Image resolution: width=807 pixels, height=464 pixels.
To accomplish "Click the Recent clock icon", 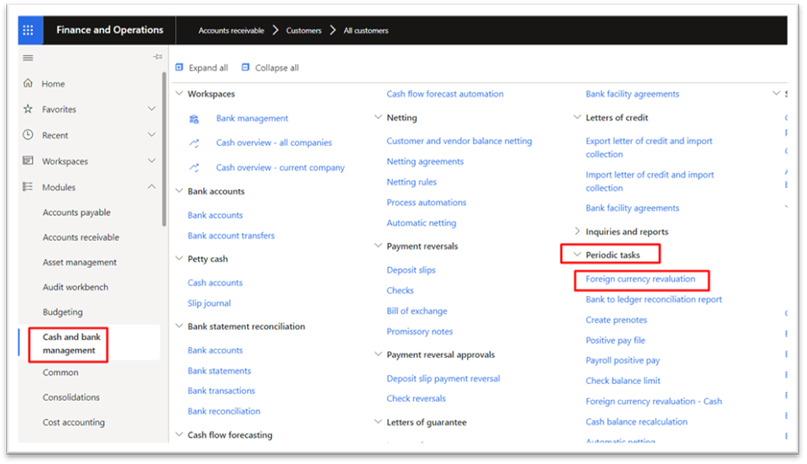I will (28, 135).
